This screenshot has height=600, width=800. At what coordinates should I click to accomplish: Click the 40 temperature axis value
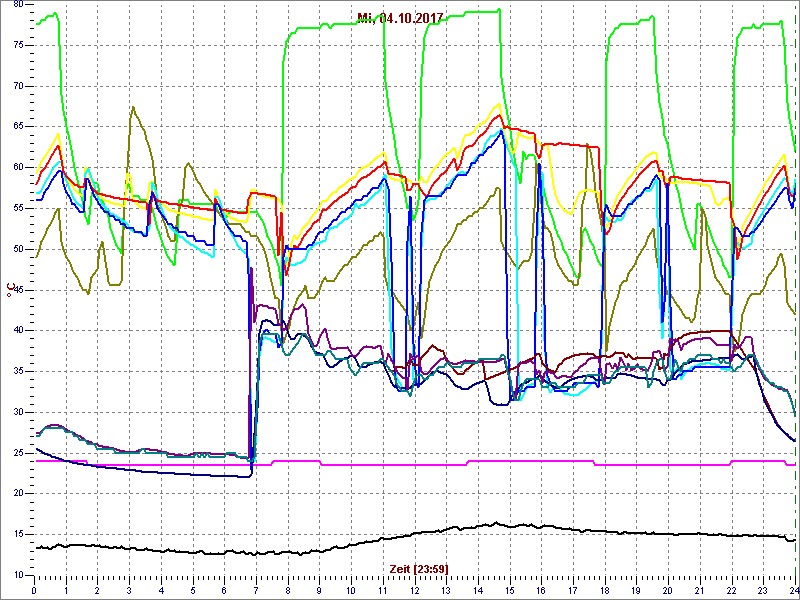click(x=18, y=331)
